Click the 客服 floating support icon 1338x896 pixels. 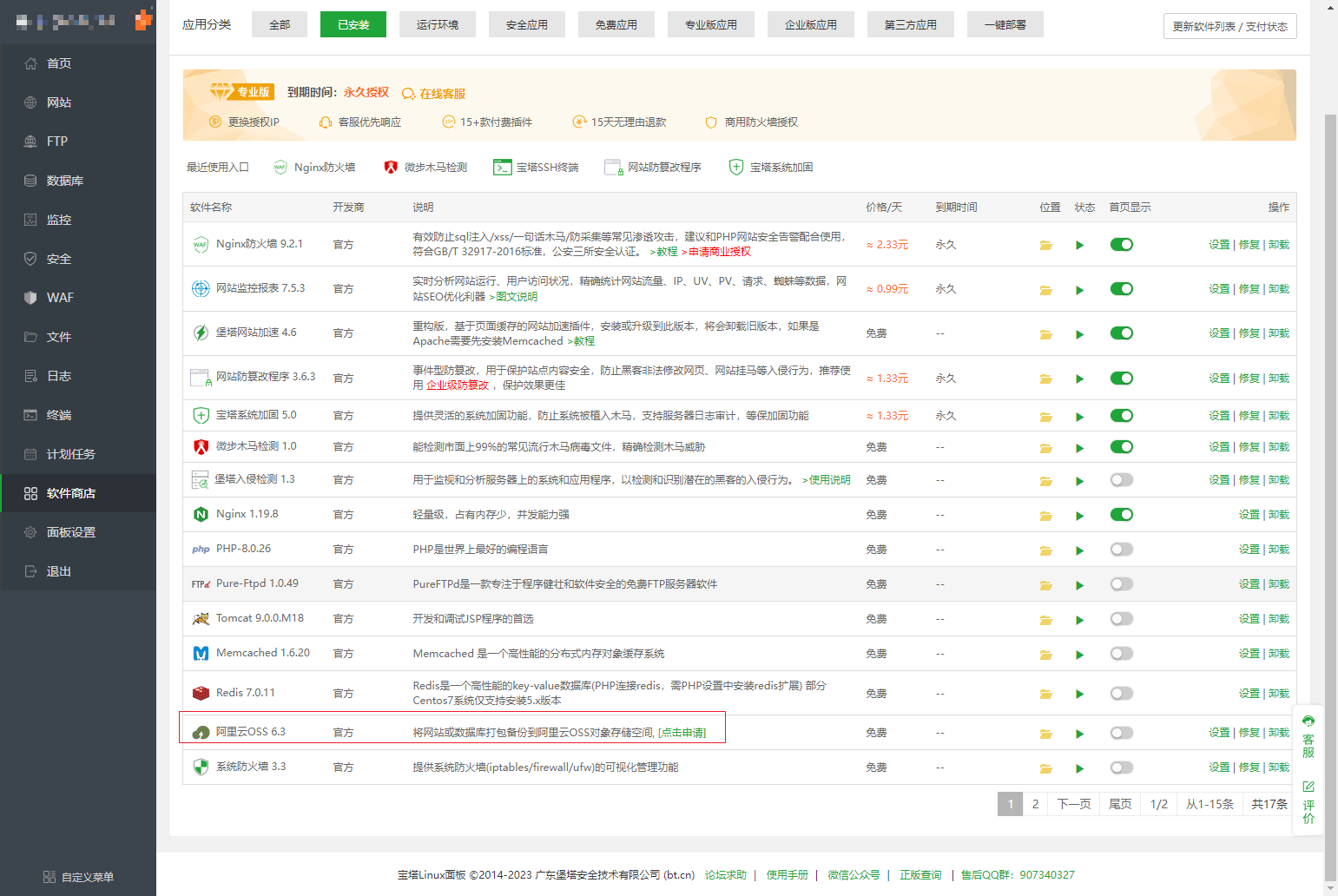(x=1308, y=736)
